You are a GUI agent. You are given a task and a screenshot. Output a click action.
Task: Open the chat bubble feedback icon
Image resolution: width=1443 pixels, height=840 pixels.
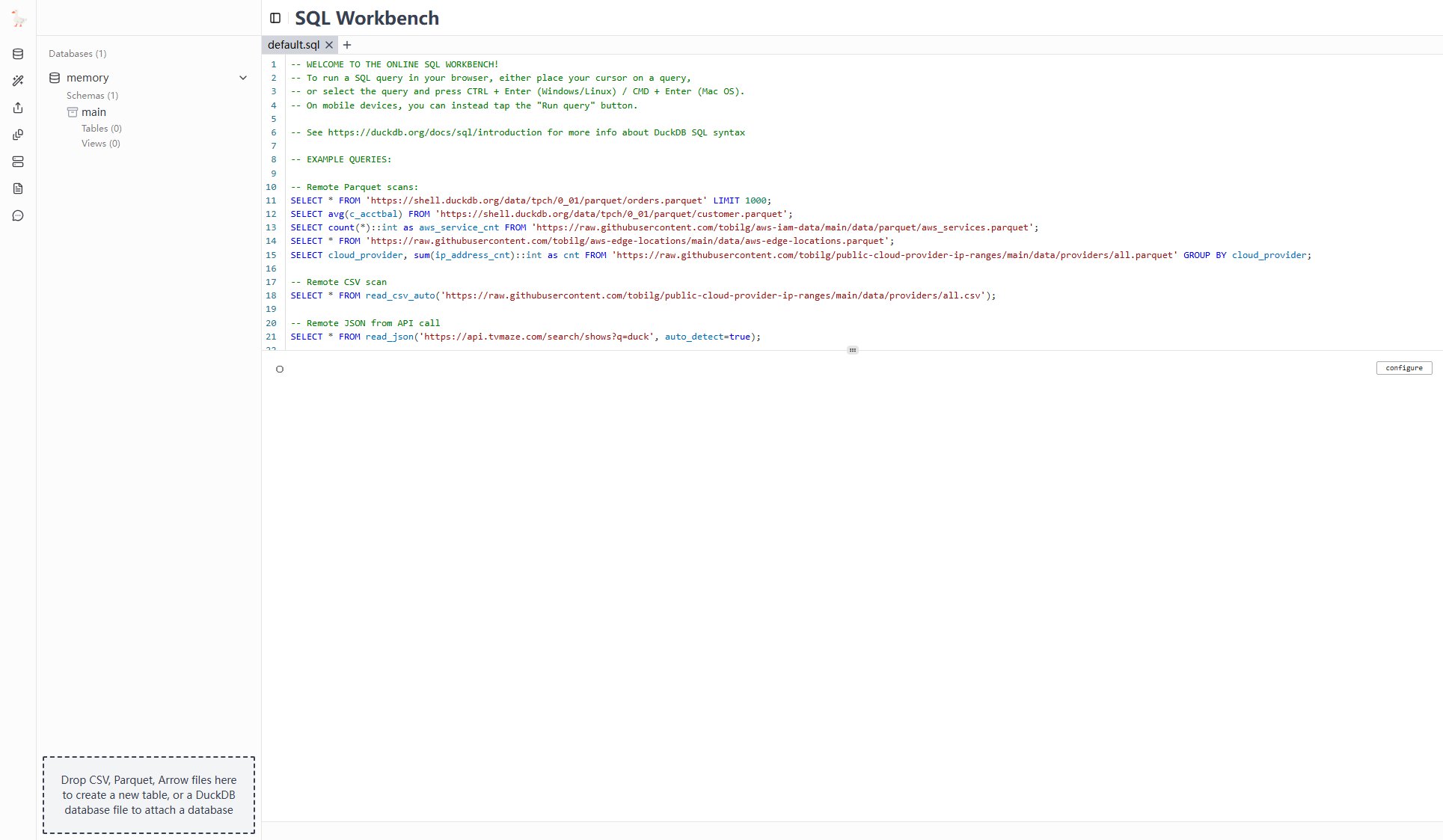tap(18, 216)
